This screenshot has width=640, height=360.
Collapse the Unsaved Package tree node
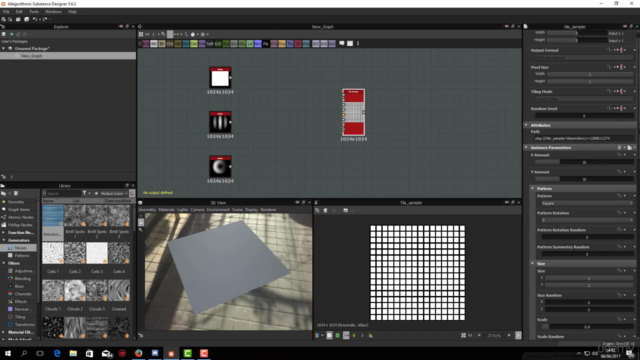(x=4, y=49)
